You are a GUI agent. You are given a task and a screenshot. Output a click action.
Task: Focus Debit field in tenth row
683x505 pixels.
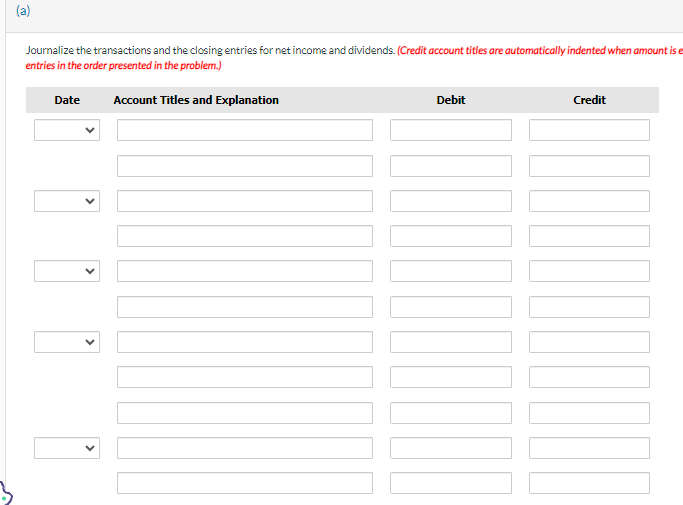(451, 448)
